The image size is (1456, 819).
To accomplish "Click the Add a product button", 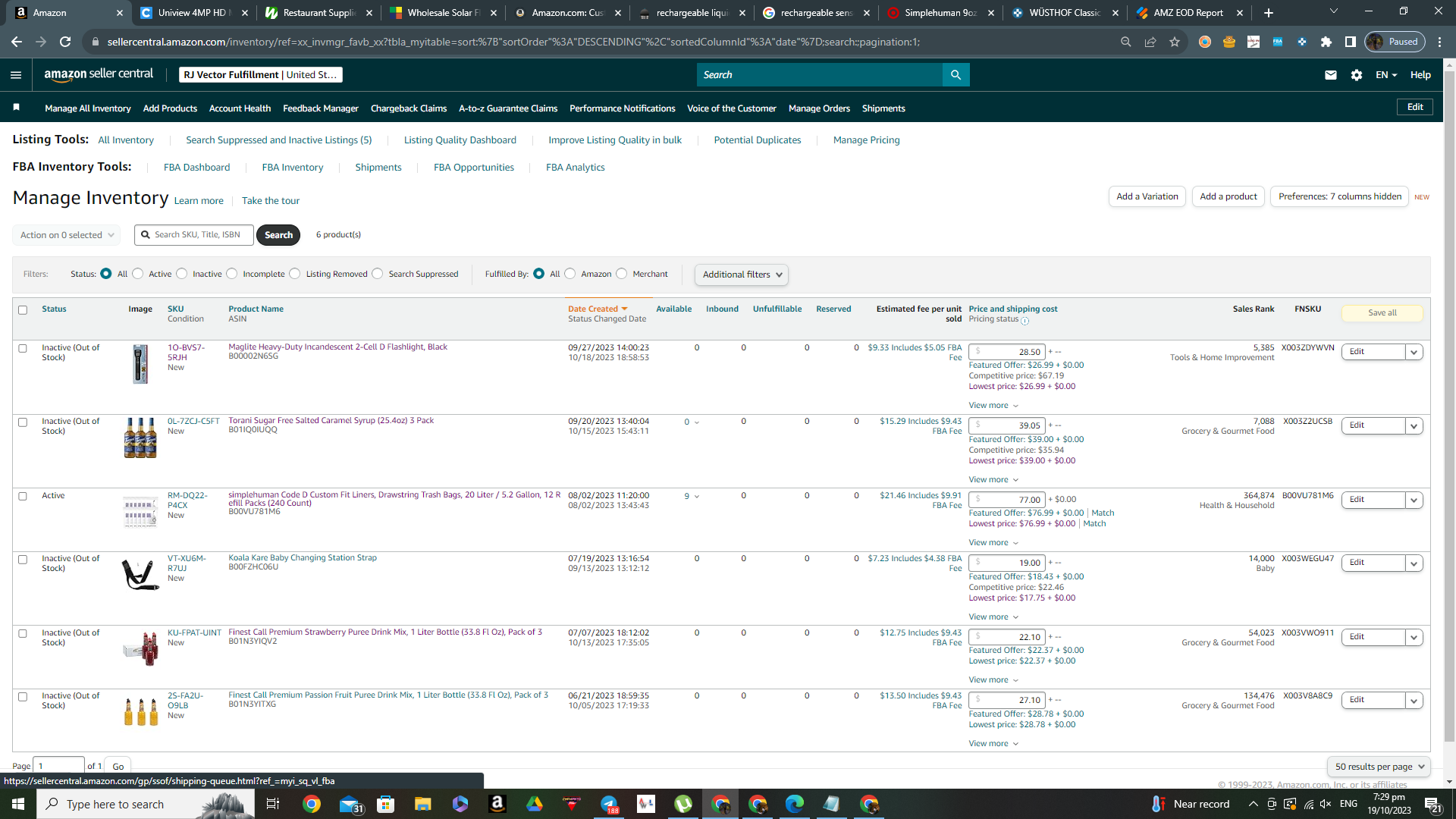I will tap(1228, 196).
